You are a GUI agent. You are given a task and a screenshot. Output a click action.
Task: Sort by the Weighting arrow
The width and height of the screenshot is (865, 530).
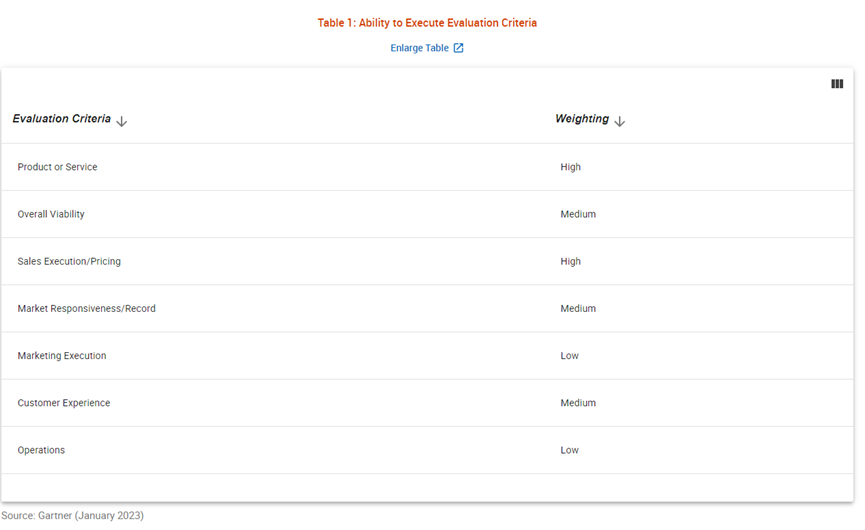(x=620, y=121)
